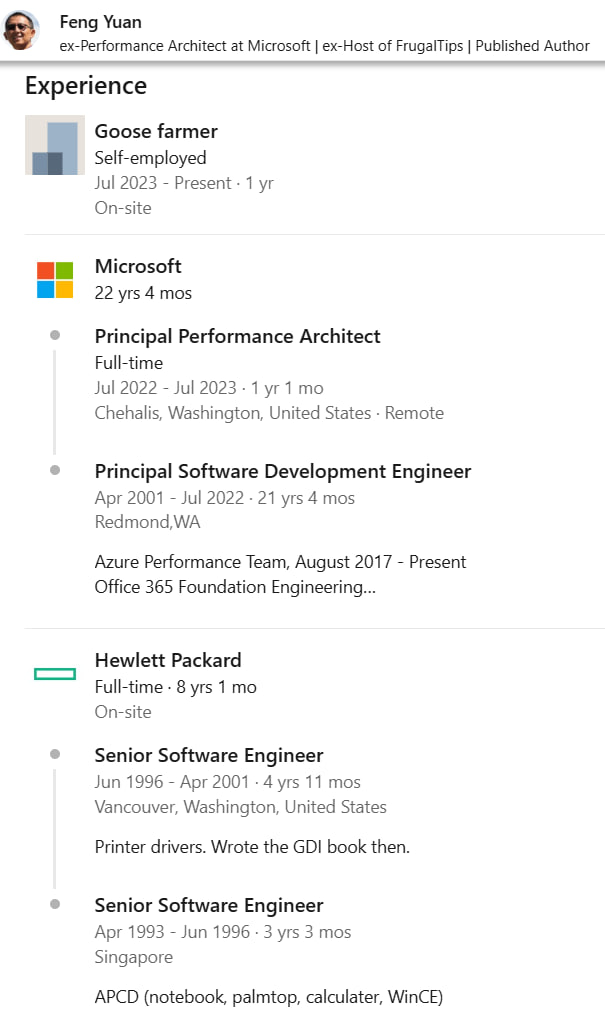
Task: Click the Senior Software Engineer role in Vancouver
Action: click(x=209, y=755)
